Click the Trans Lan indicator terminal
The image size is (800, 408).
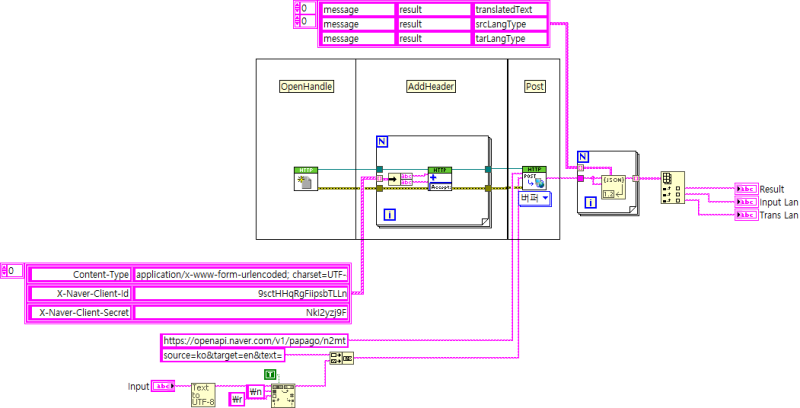point(746,215)
